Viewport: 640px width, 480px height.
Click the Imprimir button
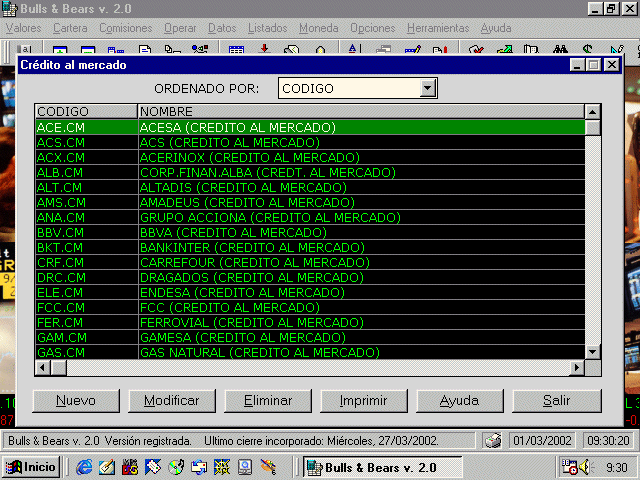[x=364, y=401]
